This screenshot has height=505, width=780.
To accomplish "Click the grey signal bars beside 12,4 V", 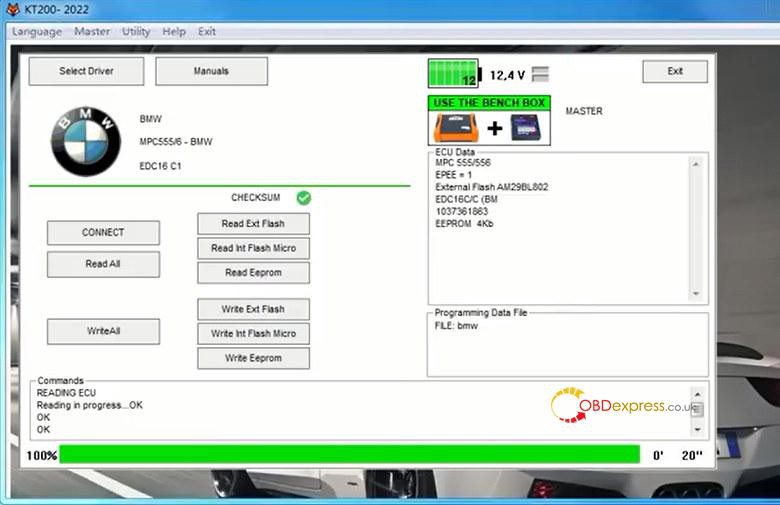I will coord(540,74).
